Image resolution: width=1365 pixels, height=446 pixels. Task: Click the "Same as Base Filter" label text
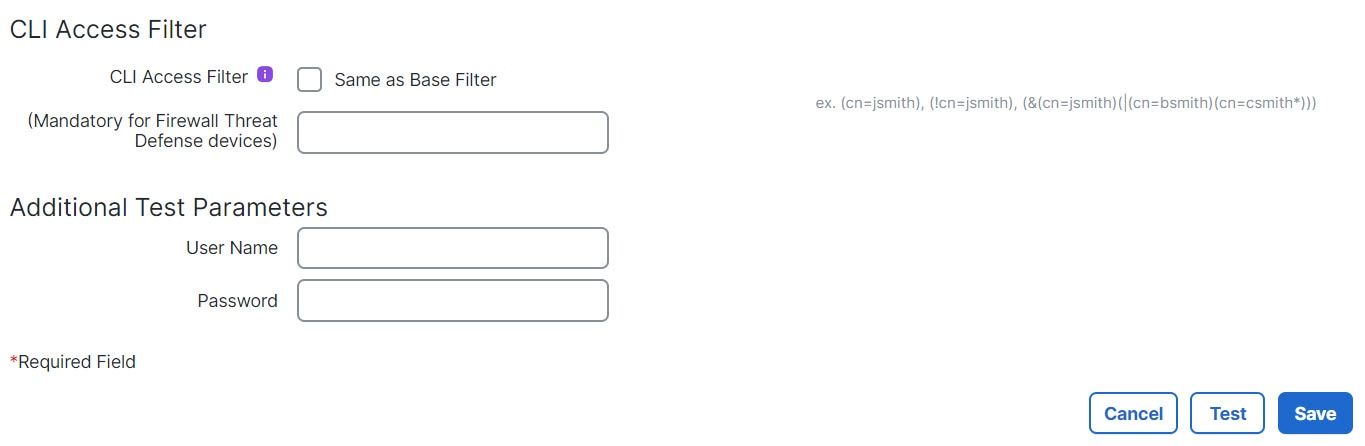point(415,80)
